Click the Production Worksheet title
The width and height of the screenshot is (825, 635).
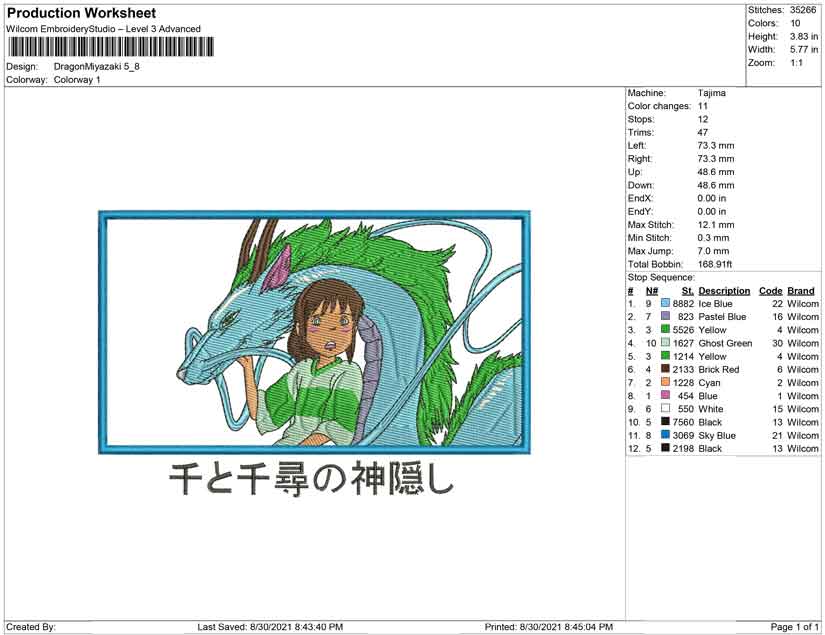[x=82, y=13]
